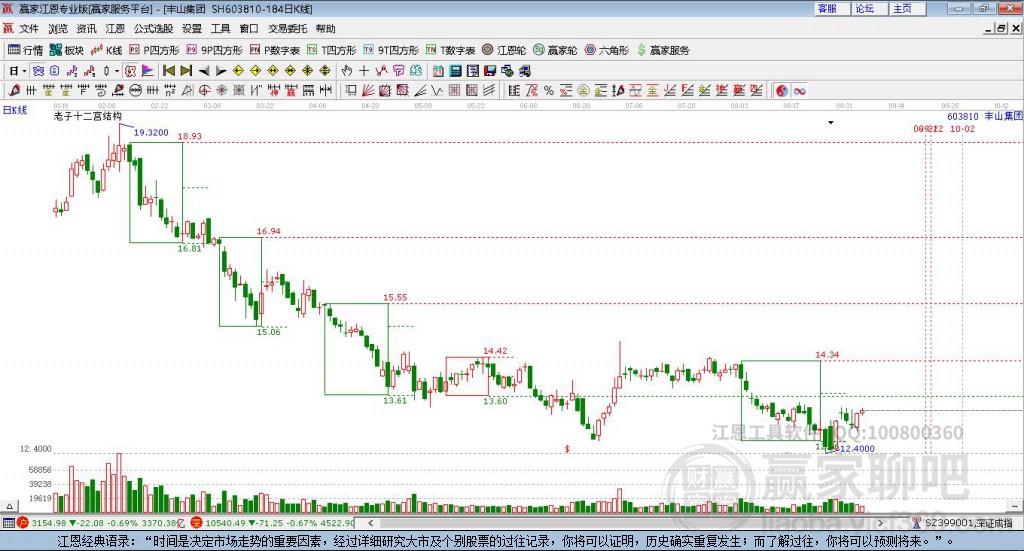
Task: Open 赢家服务 with the dollar icon
Action: pyautogui.click(x=663, y=50)
